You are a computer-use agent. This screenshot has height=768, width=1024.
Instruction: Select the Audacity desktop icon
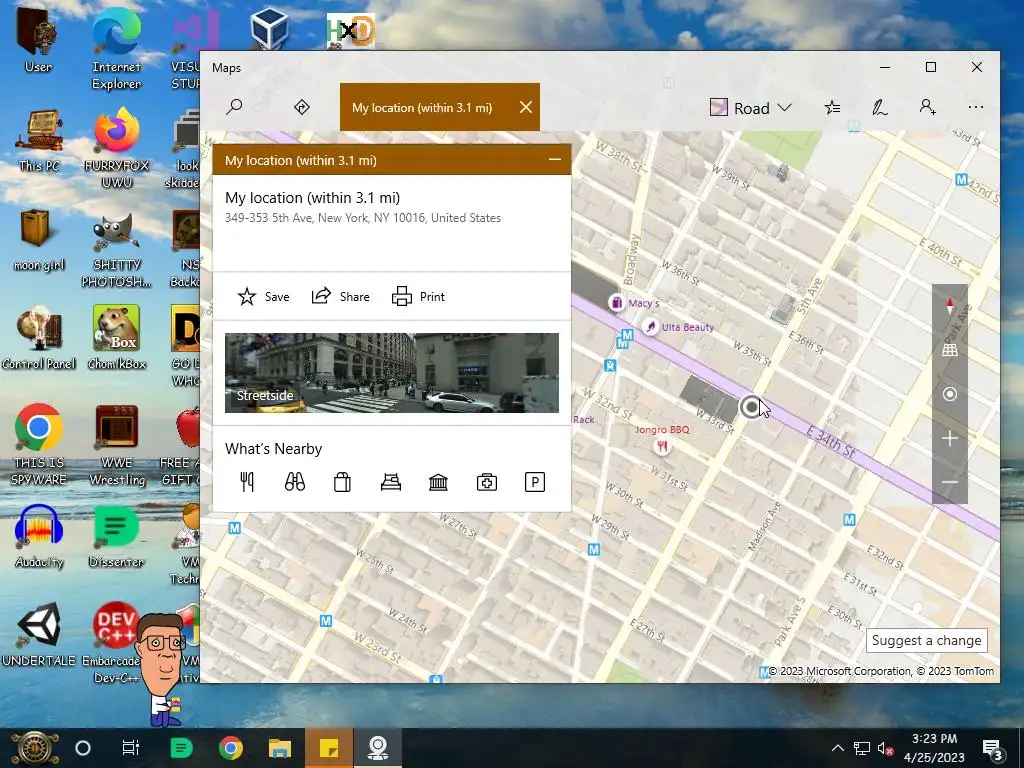(39, 536)
